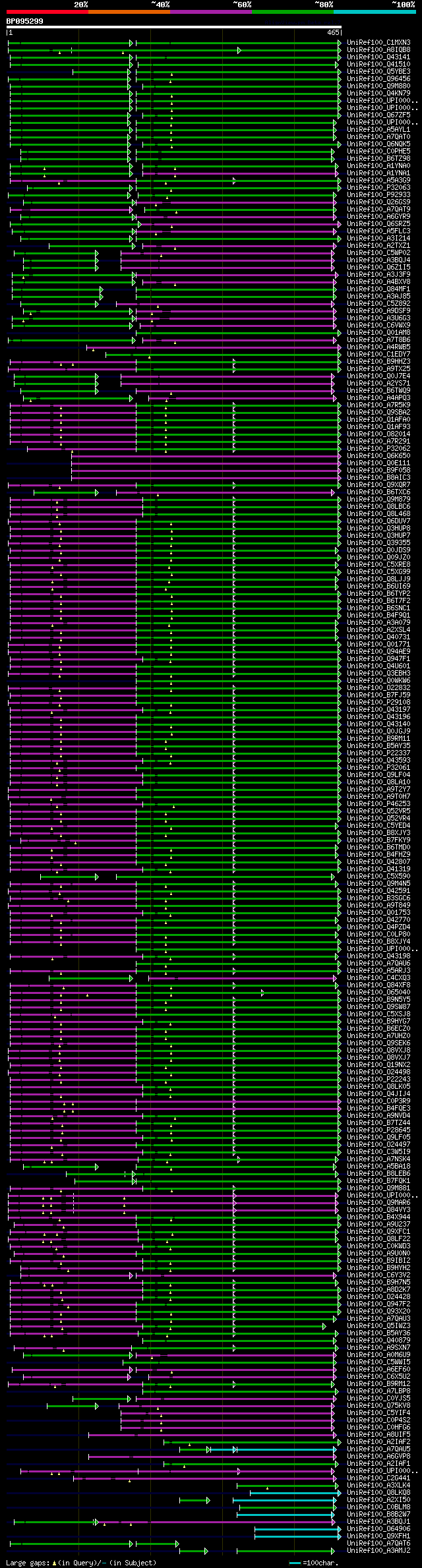
Task: Select label UniRef100_C0LP80
Action: (x=378, y=934)
